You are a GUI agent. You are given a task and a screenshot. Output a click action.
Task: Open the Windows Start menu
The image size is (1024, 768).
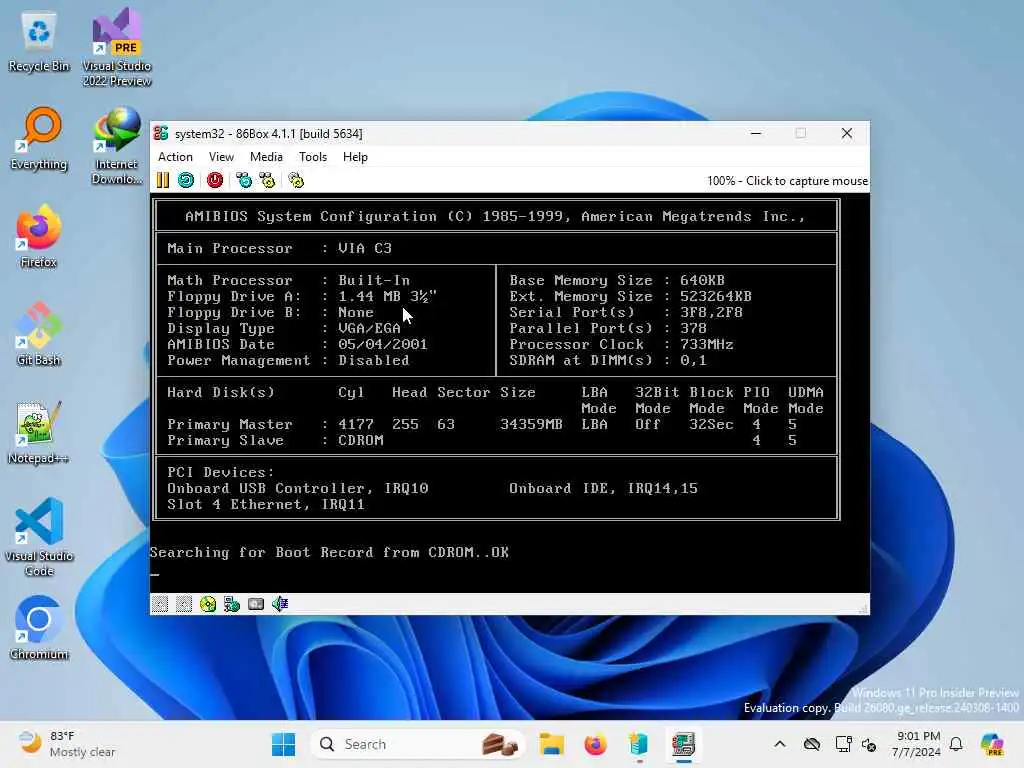pyautogui.click(x=283, y=744)
